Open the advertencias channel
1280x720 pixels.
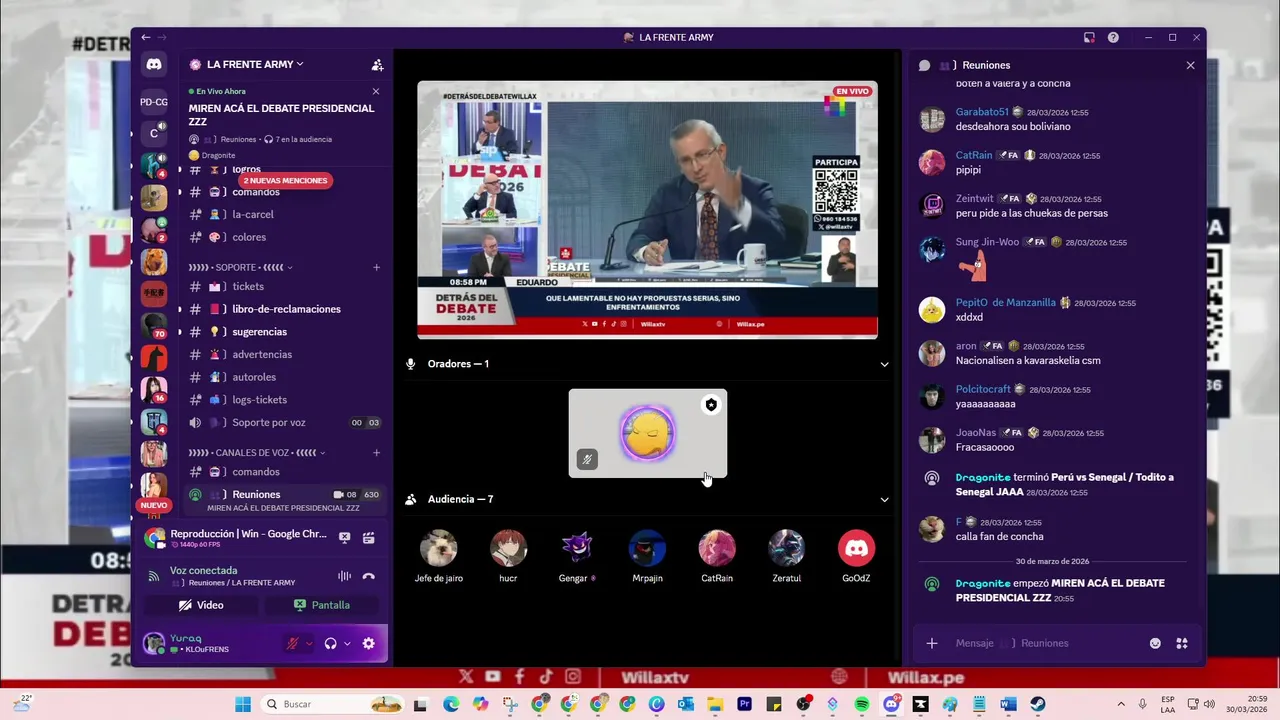click(284, 354)
